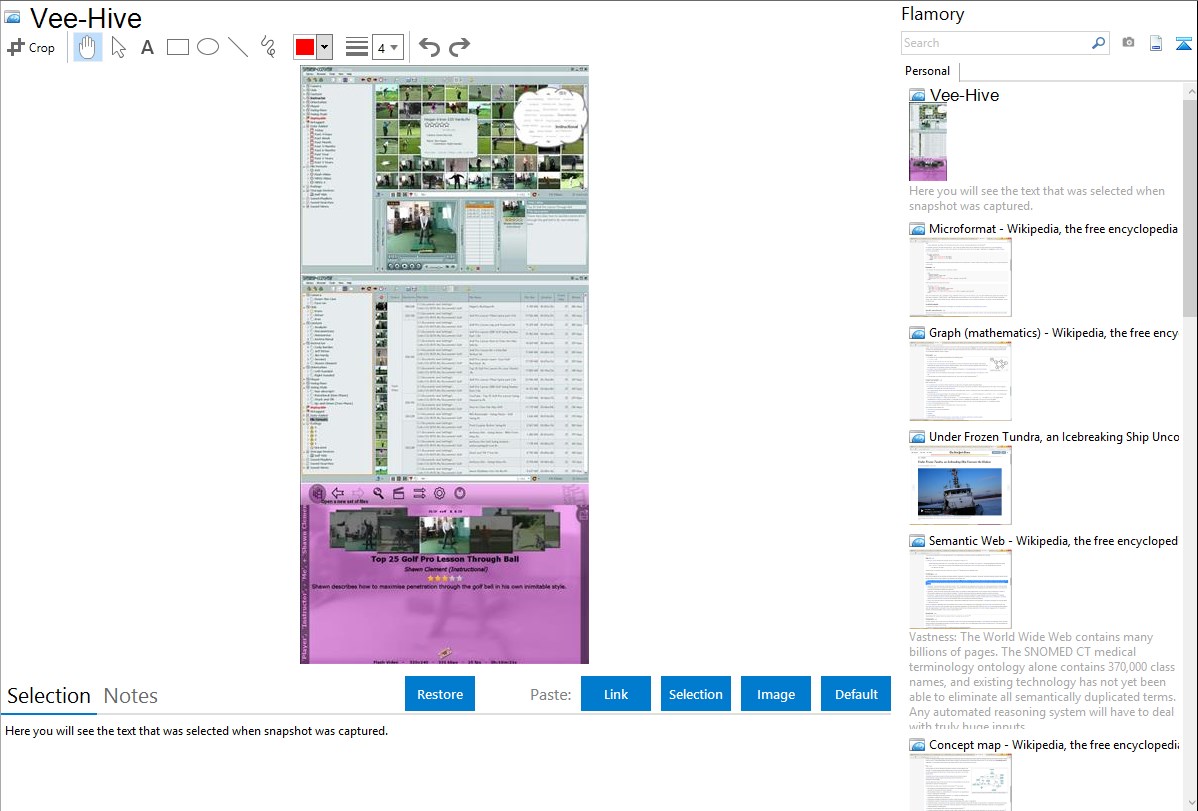Open the Microformat Wikipedia snapshot thumbnail

click(960, 277)
